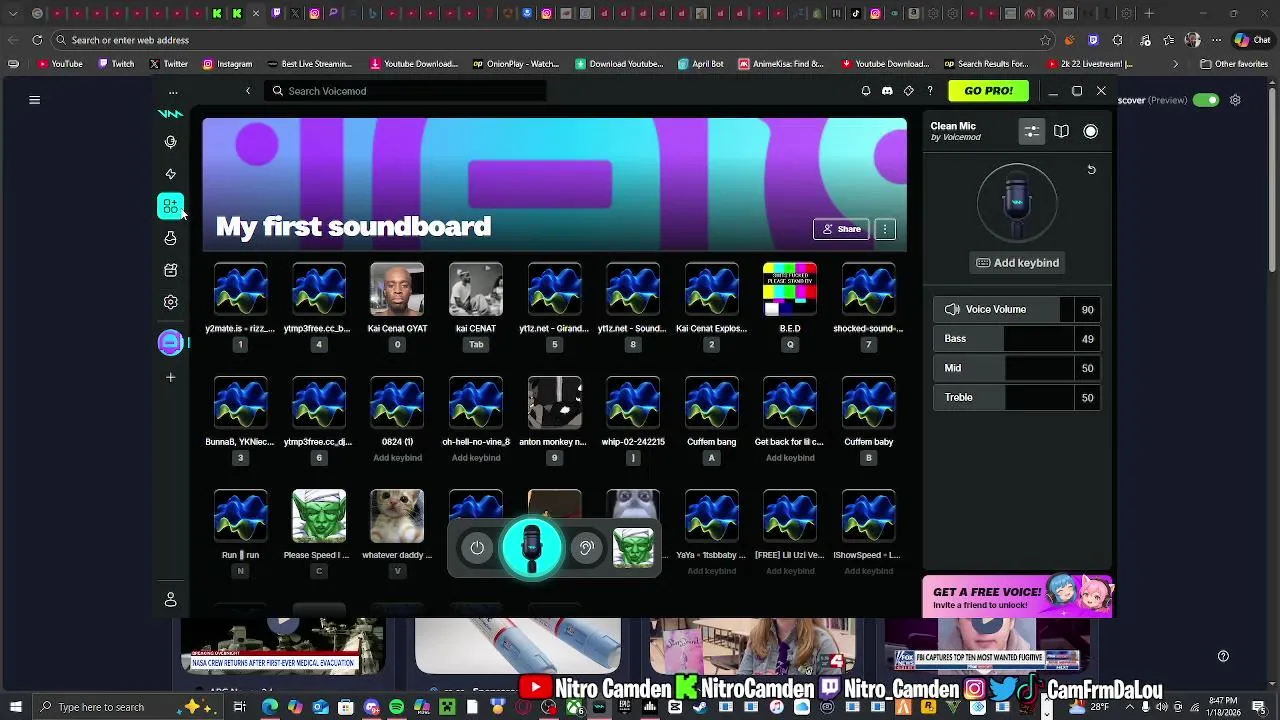1280x720 pixels.
Task: Click the Piccolo image in floating widget
Action: (633, 547)
